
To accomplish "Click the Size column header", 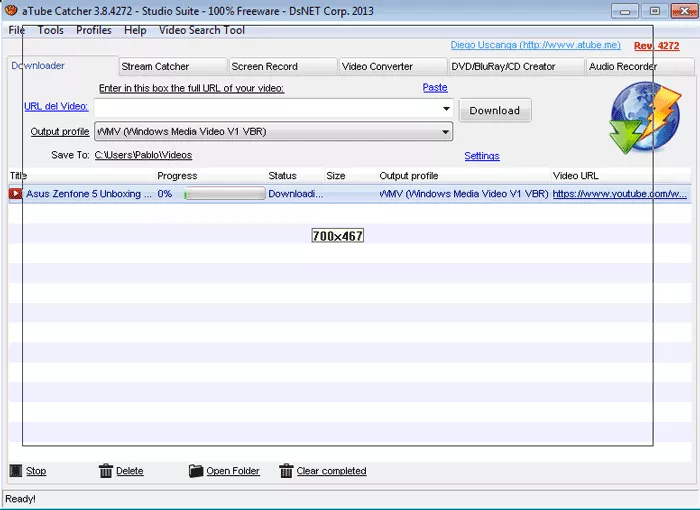I will tap(351, 176).
